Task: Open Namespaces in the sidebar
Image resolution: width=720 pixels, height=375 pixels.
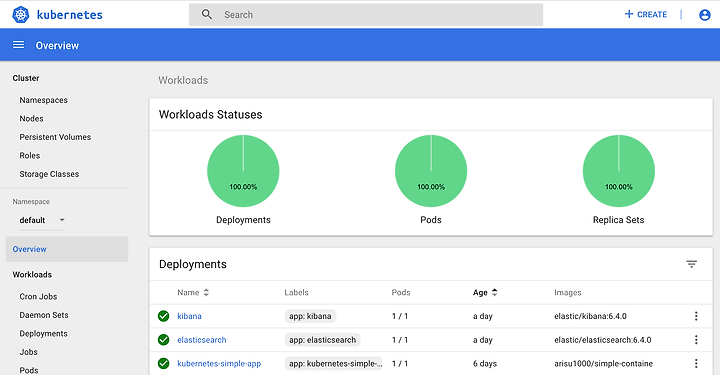Action: point(44,100)
